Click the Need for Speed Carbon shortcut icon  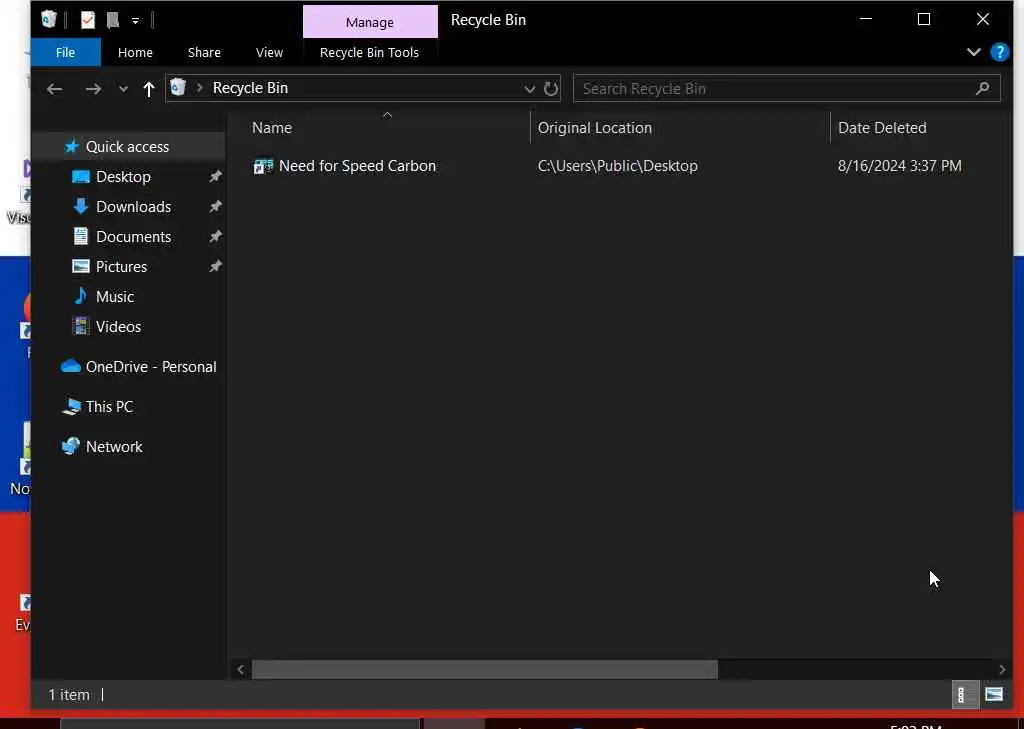263,167
